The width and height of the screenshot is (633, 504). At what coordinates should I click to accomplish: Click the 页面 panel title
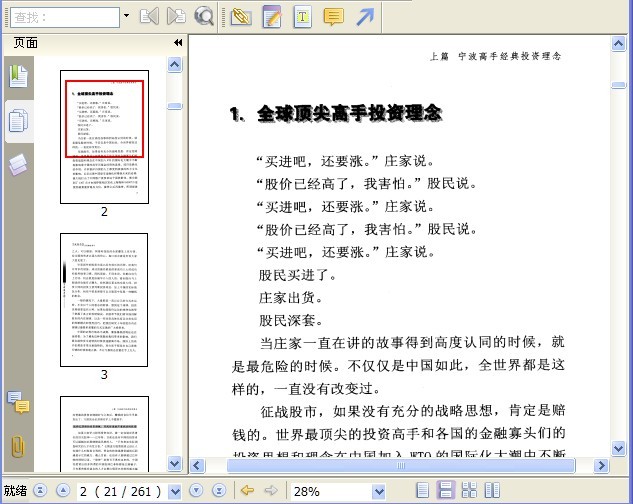click(25, 42)
